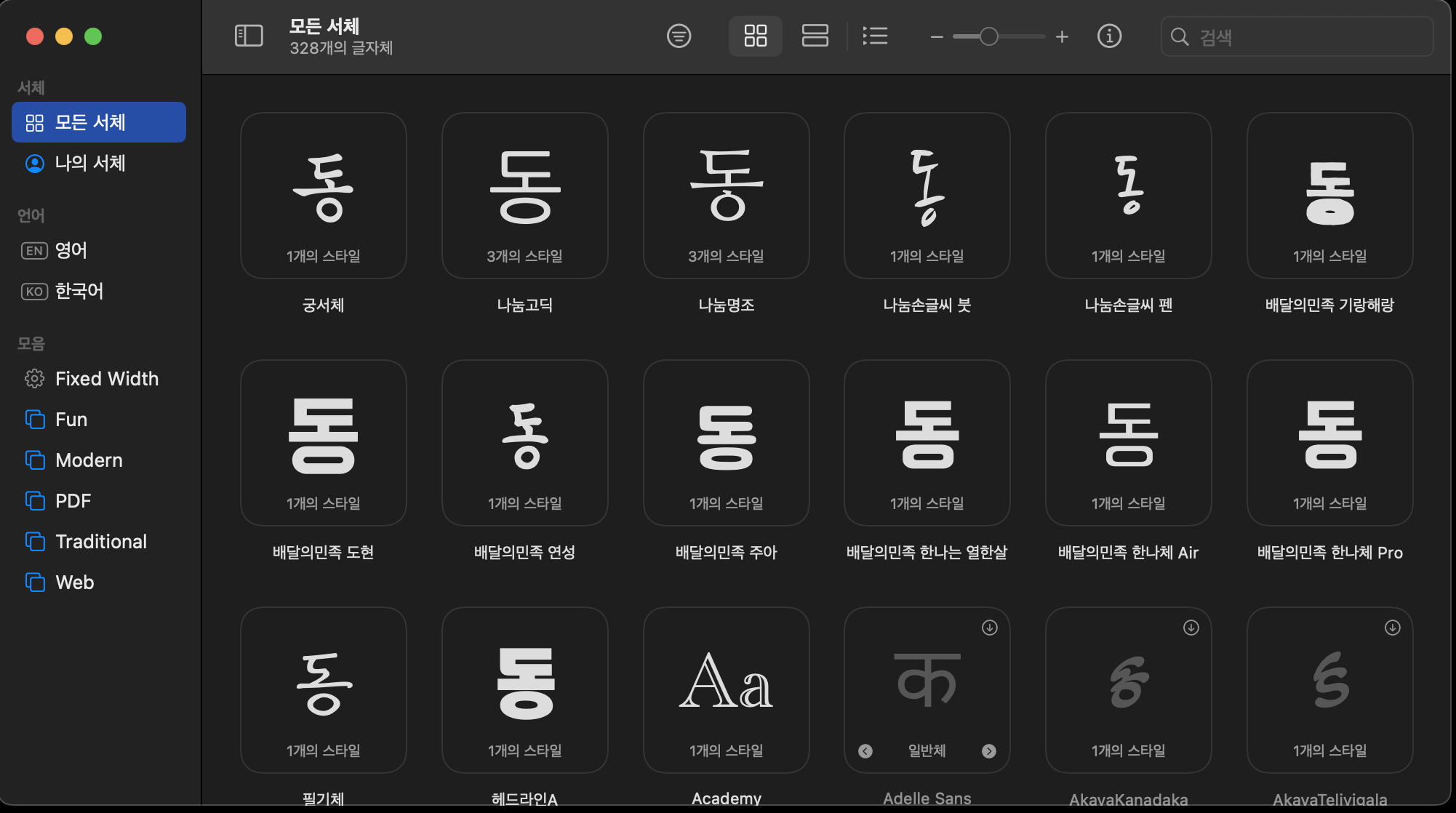Viewport: 1456px width, 813px height.
Task: Filter fonts by 영어 language
Action: 99,250
